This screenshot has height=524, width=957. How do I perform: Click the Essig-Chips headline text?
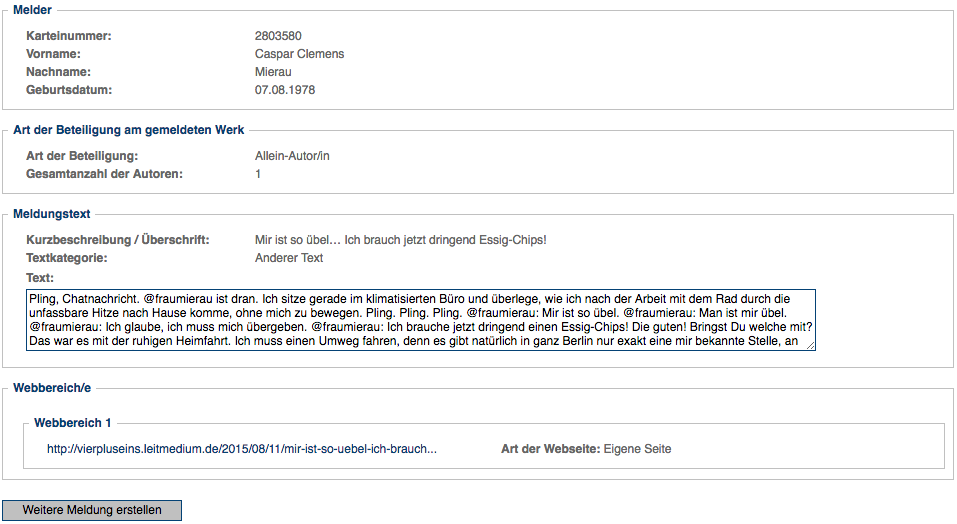click(x=400, y=240)
